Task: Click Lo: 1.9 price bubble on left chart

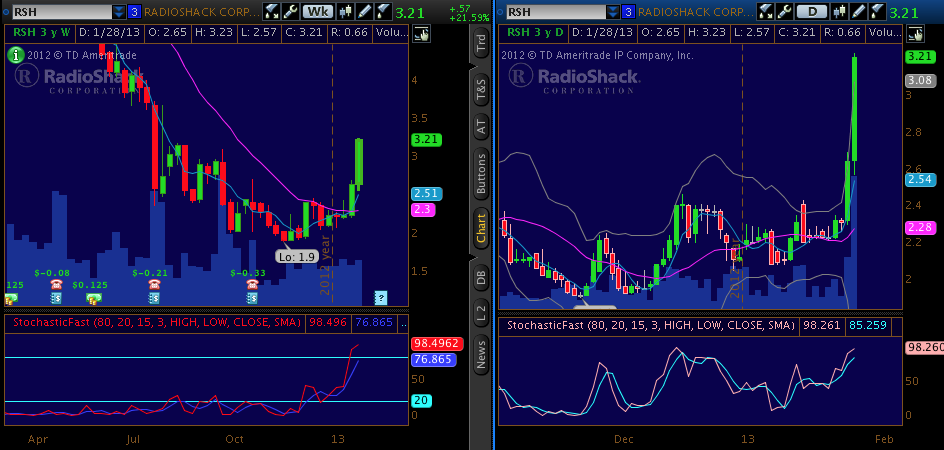Action: 296,256
